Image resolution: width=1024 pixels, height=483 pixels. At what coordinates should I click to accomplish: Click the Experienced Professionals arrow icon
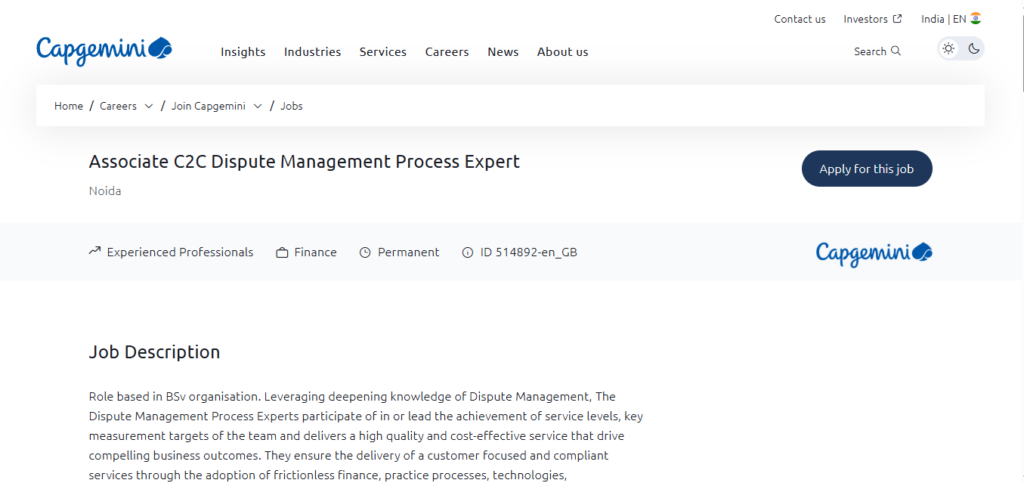[x=95, y=251]
